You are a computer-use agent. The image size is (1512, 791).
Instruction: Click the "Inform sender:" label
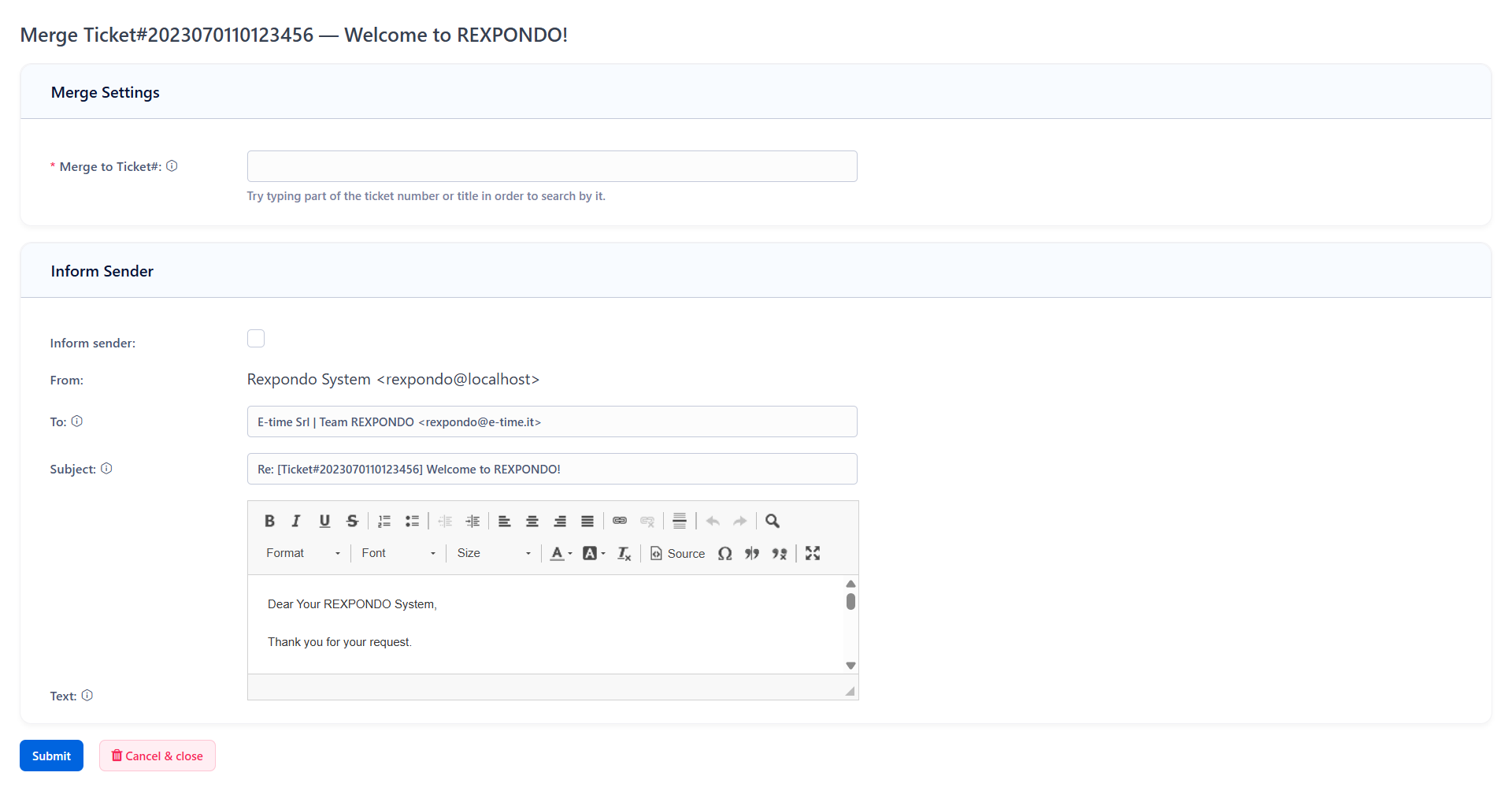point(93,344)
